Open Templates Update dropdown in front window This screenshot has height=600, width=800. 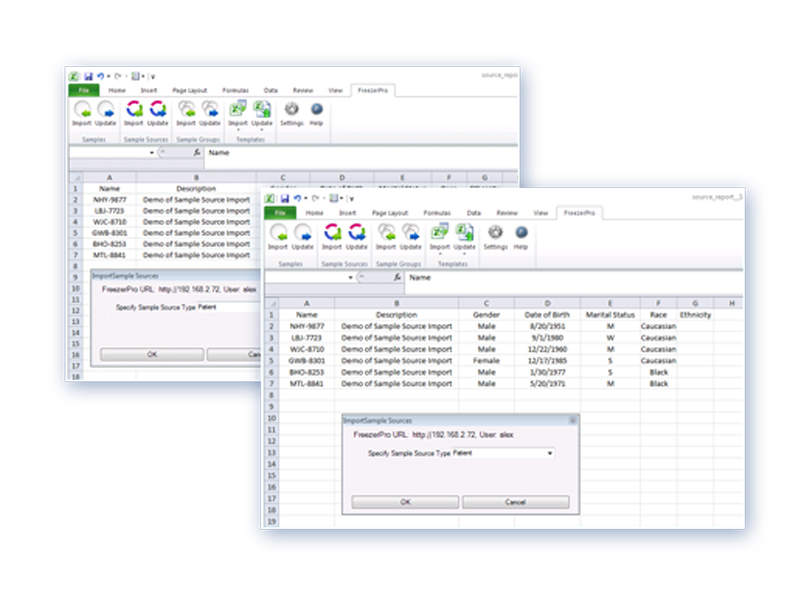click(464, 254)
